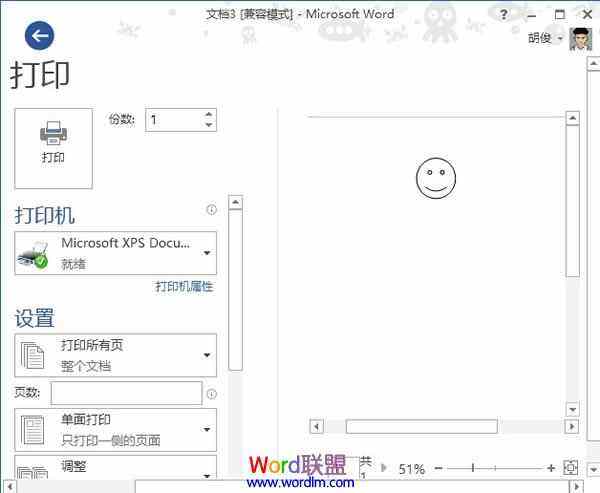
Task: Click the 单面打印 page icon
Action: coord(33,430)
